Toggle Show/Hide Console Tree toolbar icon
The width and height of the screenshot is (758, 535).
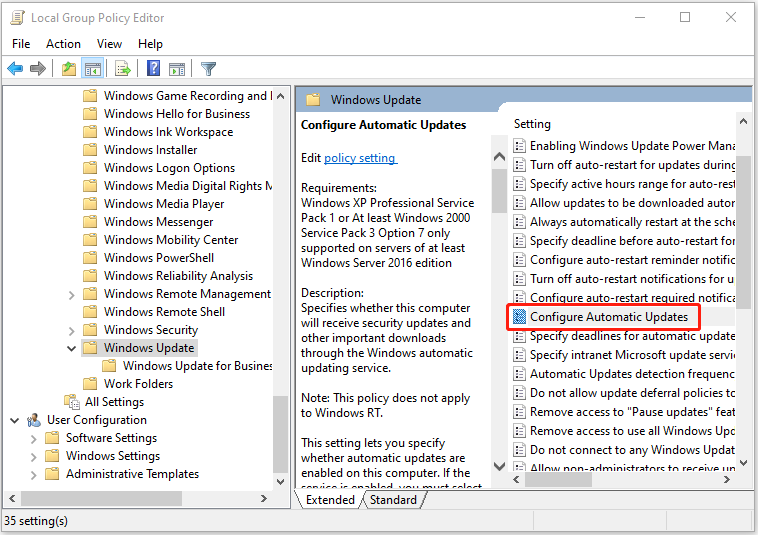pyautogui.click(x=92, y=69)
